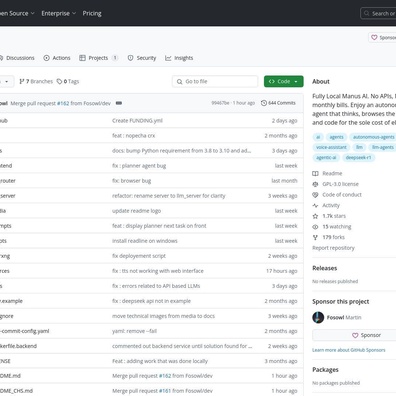
Task: Open the .env.example file entry
Action: (11, 301)
